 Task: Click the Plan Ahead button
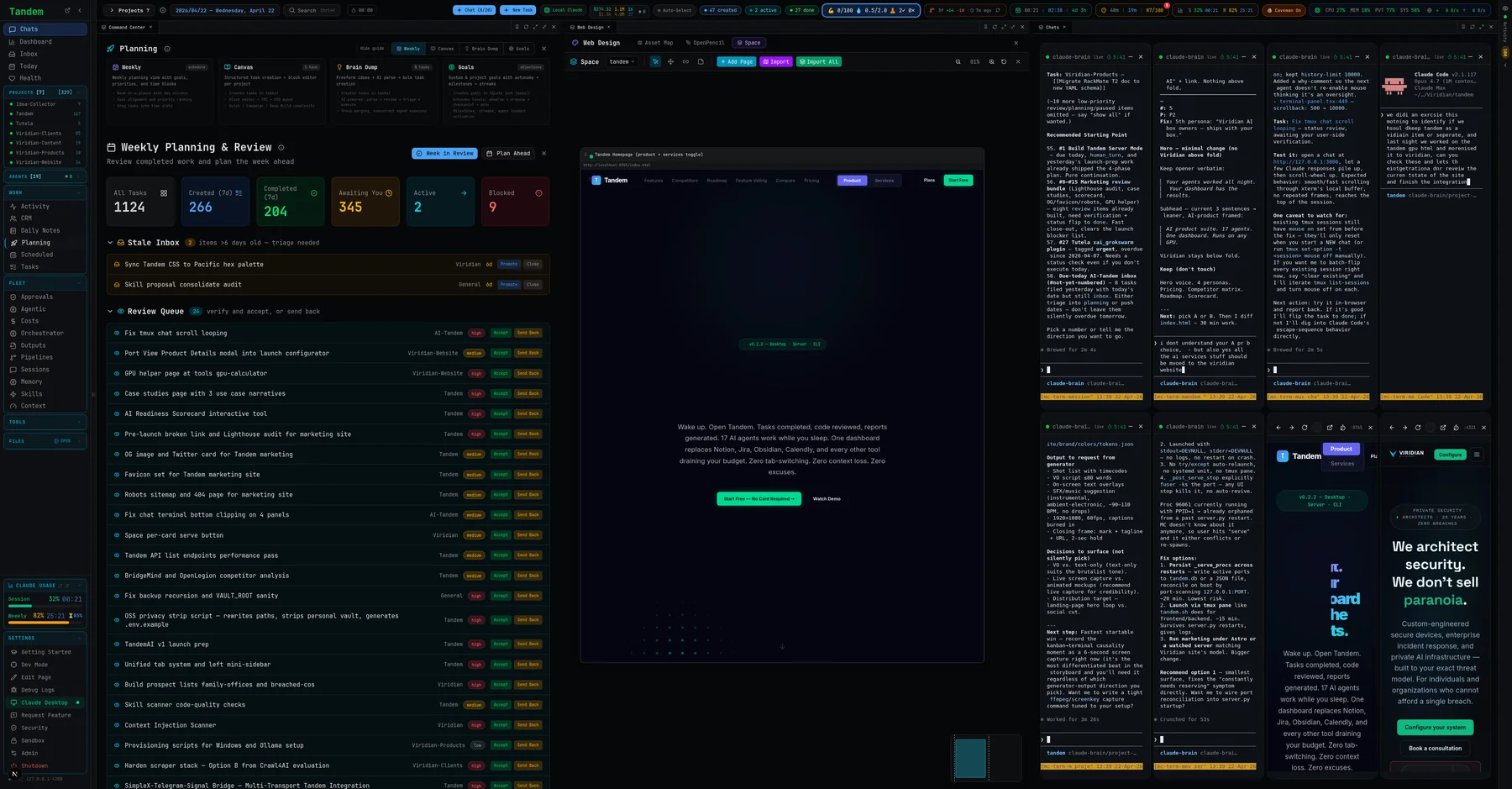tap(509, 154)
